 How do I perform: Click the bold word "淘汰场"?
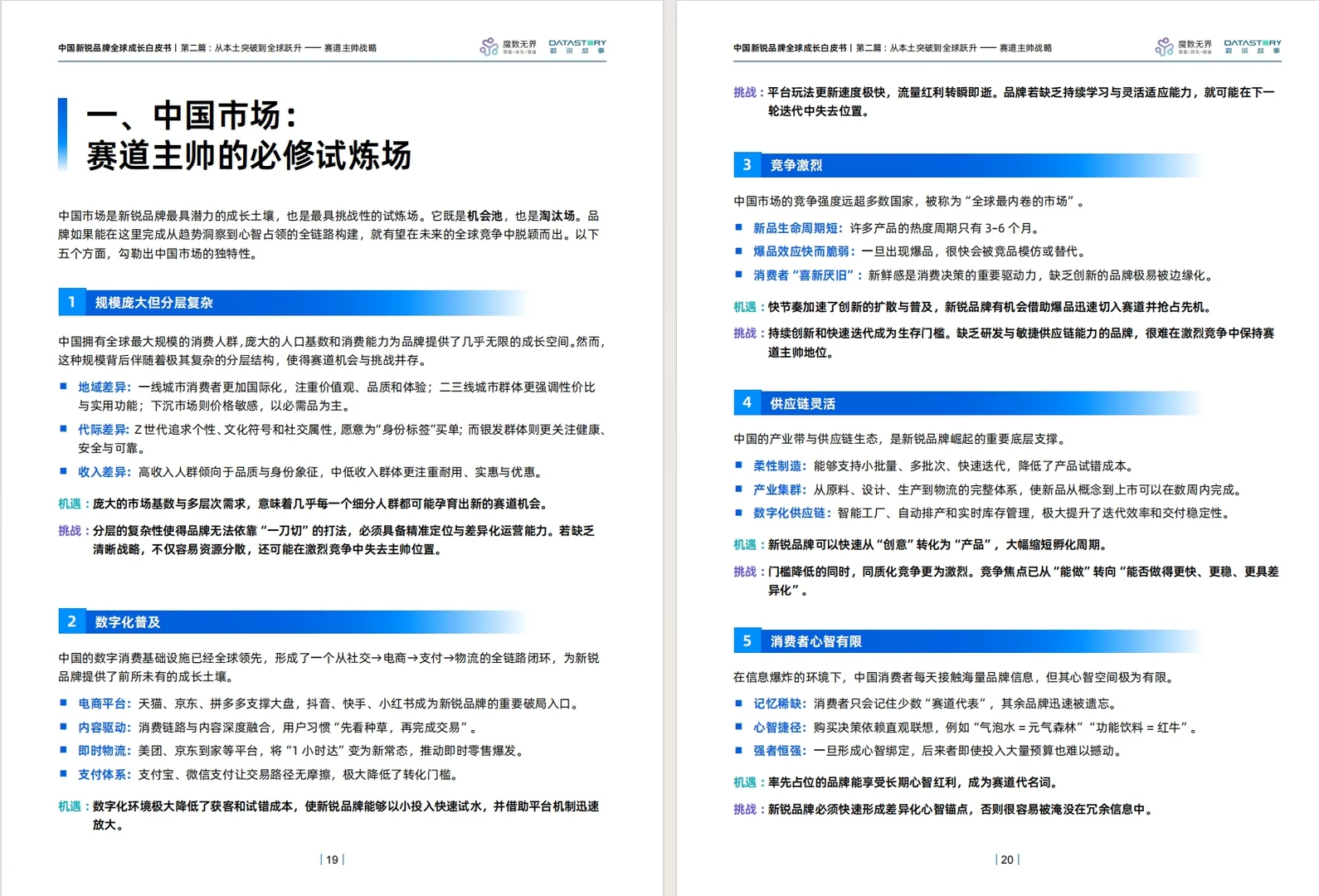point(557,216)
